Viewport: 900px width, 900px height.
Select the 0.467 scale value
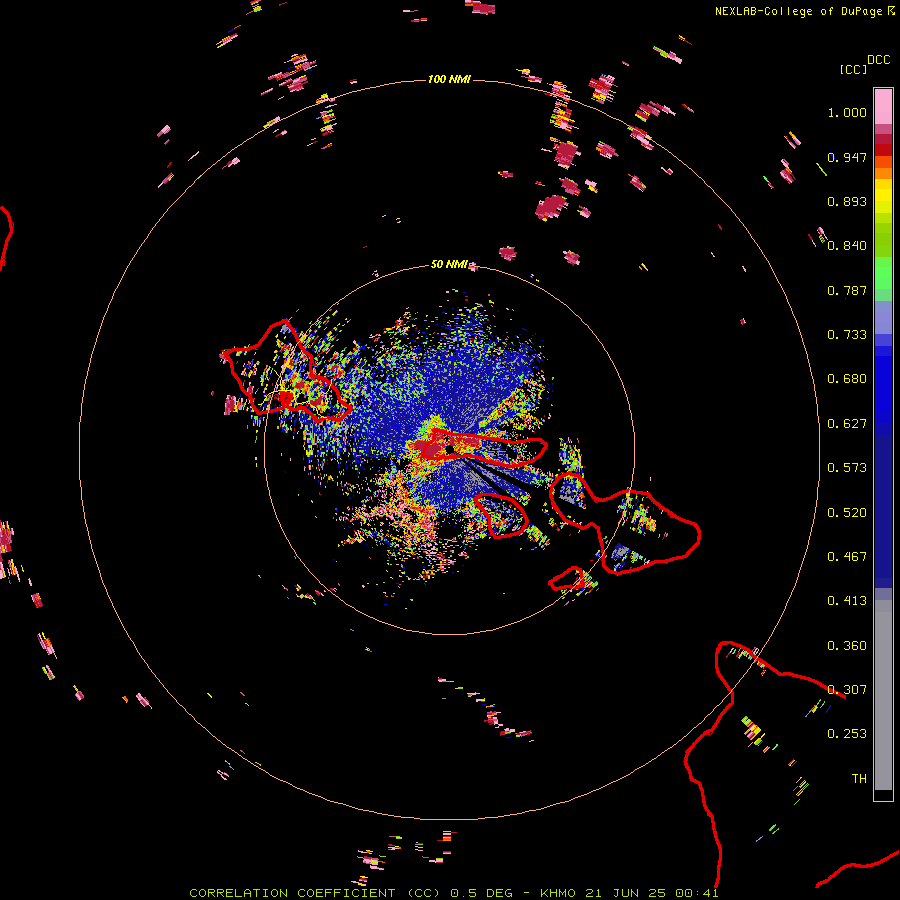pos(847,557)
